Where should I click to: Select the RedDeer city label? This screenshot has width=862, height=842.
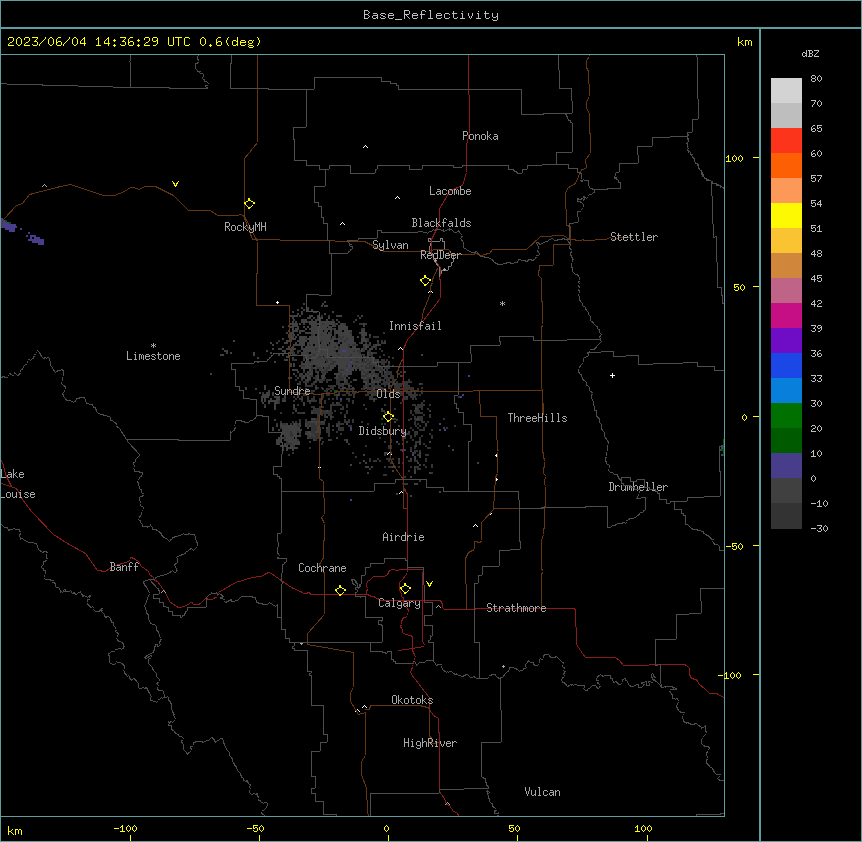[440, 255]
